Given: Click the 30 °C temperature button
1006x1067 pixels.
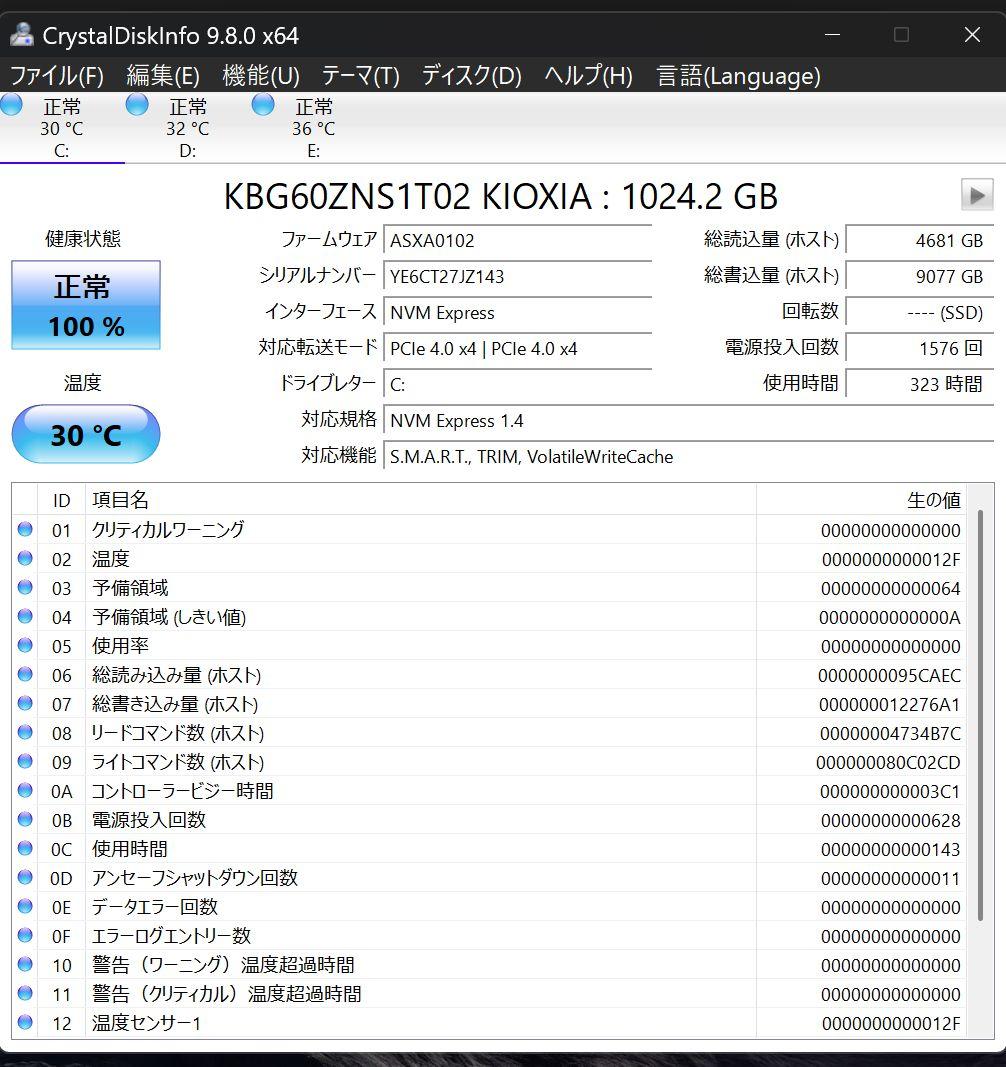Looking at the screenshot, I should [x=86, y=434].
